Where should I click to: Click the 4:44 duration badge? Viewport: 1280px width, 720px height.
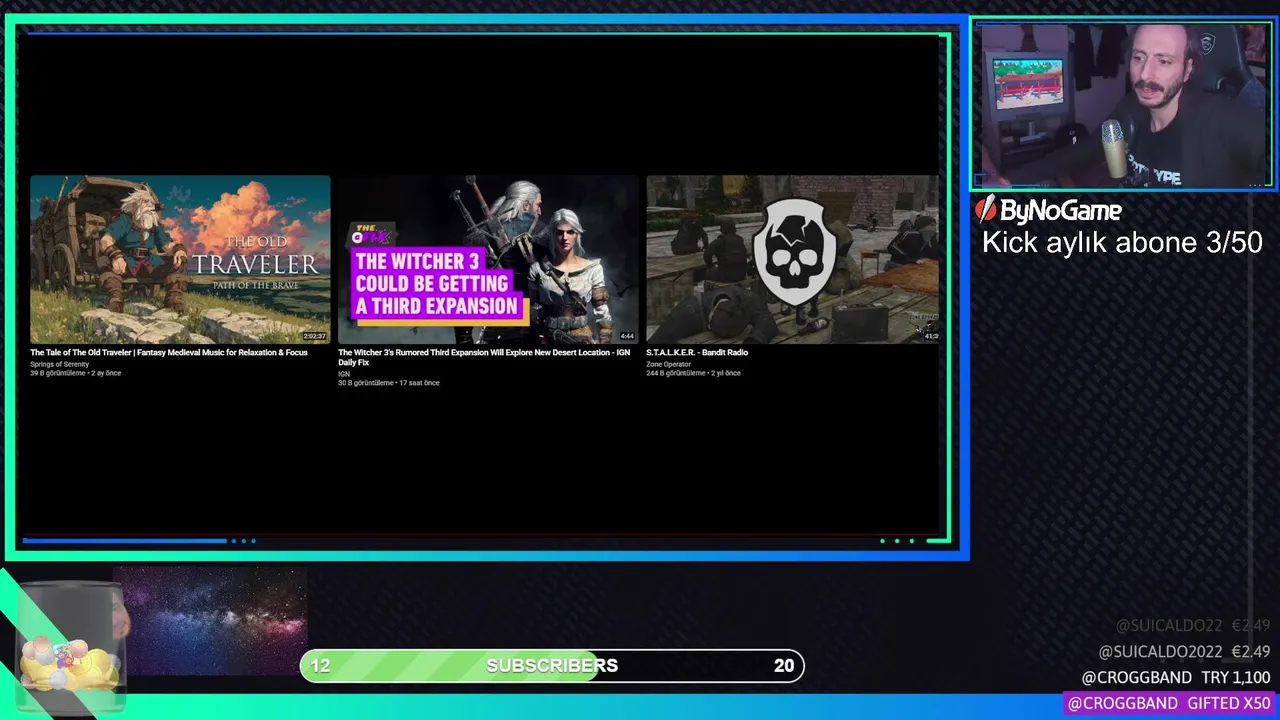(627, 336)
